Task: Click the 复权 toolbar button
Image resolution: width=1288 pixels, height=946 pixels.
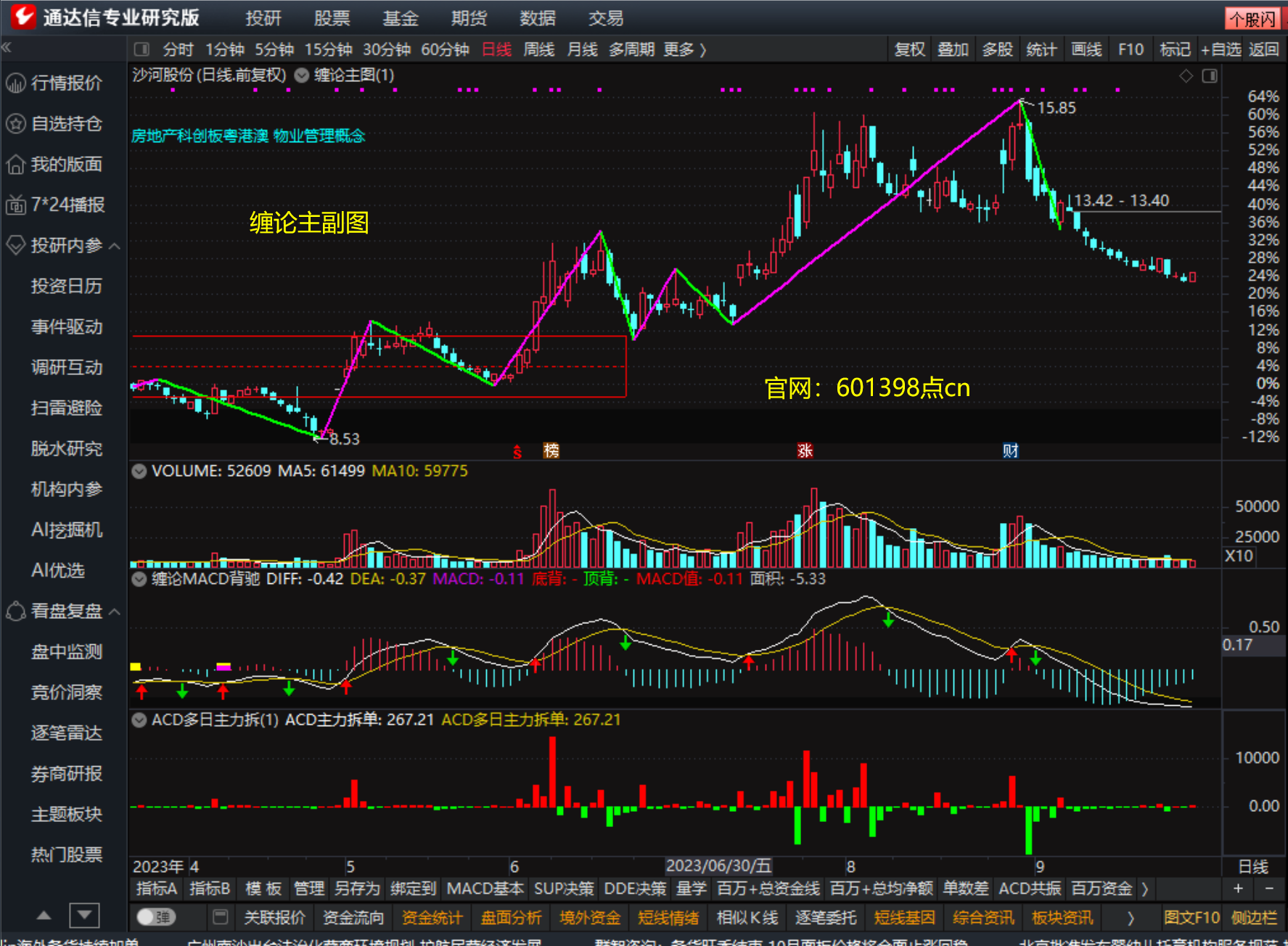Action: coord(910,49)
